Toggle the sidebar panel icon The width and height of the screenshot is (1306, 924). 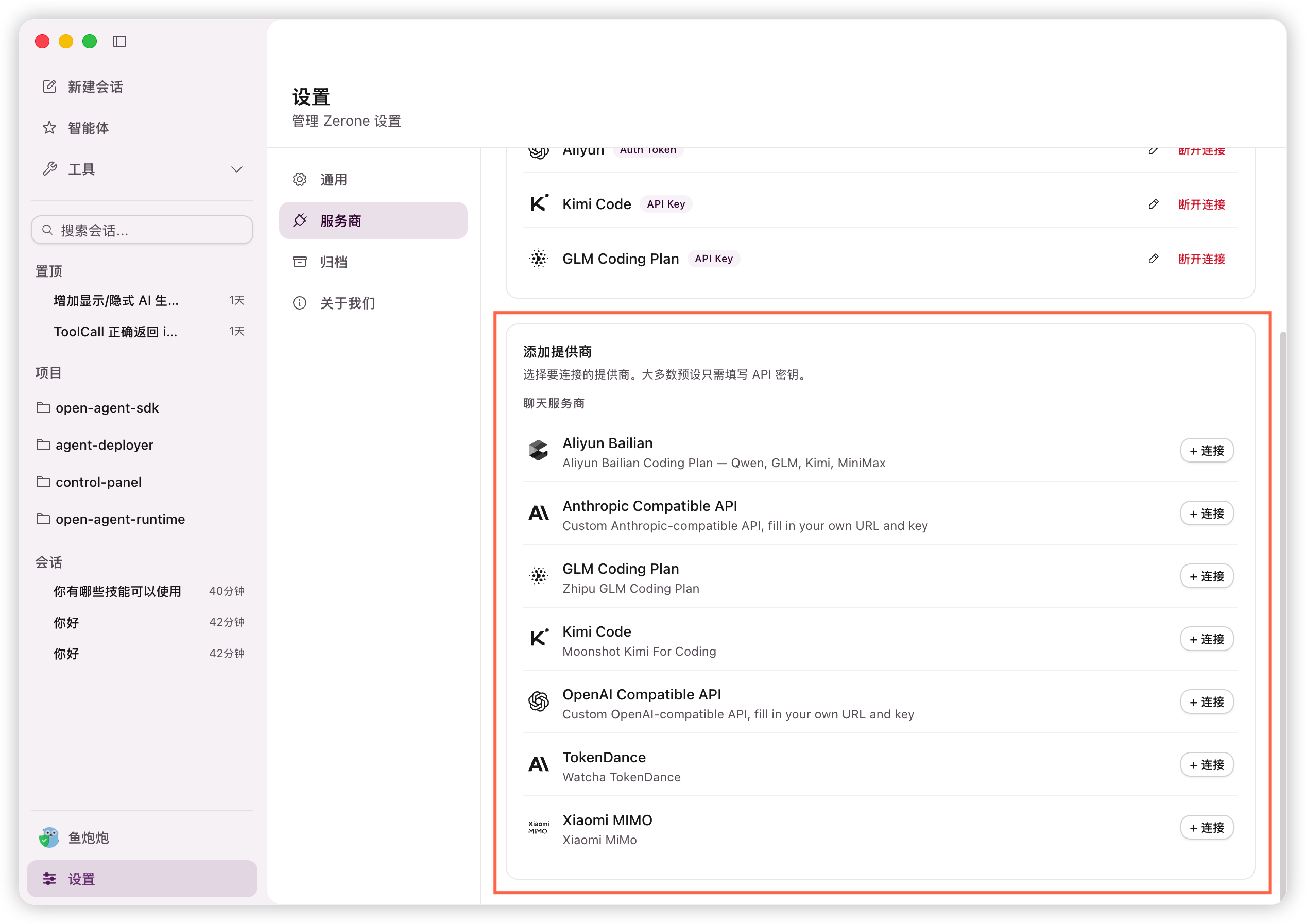(119, 42)
